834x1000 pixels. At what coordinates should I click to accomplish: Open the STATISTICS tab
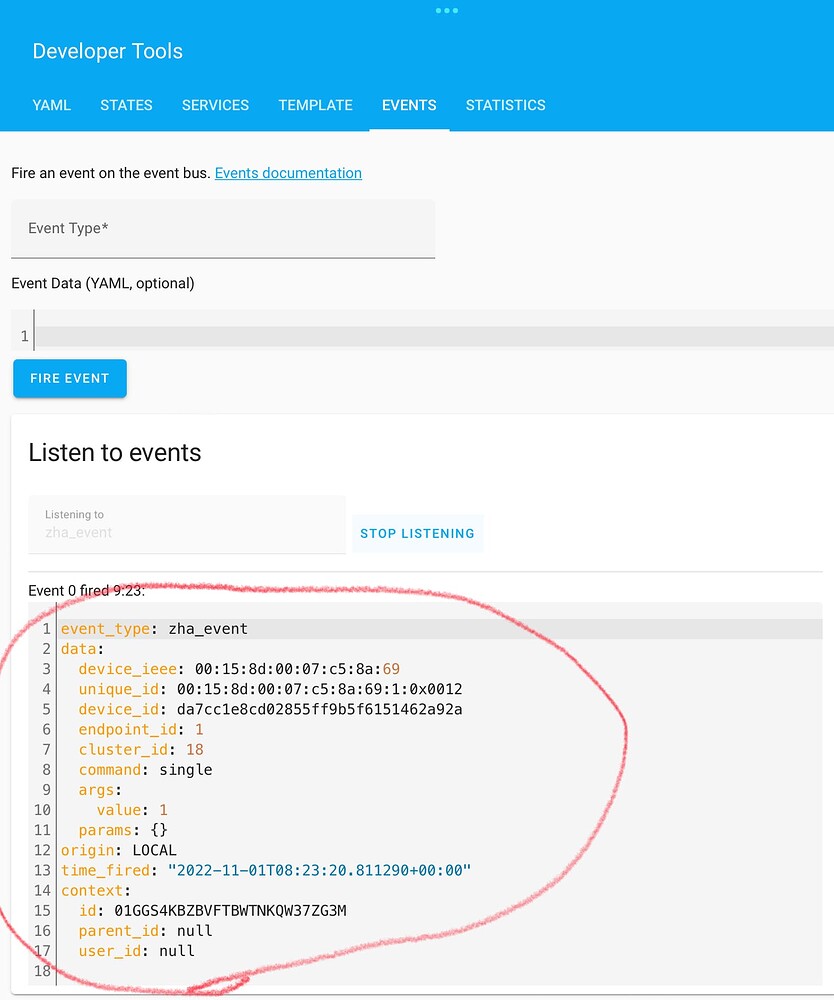pos(505,105)
